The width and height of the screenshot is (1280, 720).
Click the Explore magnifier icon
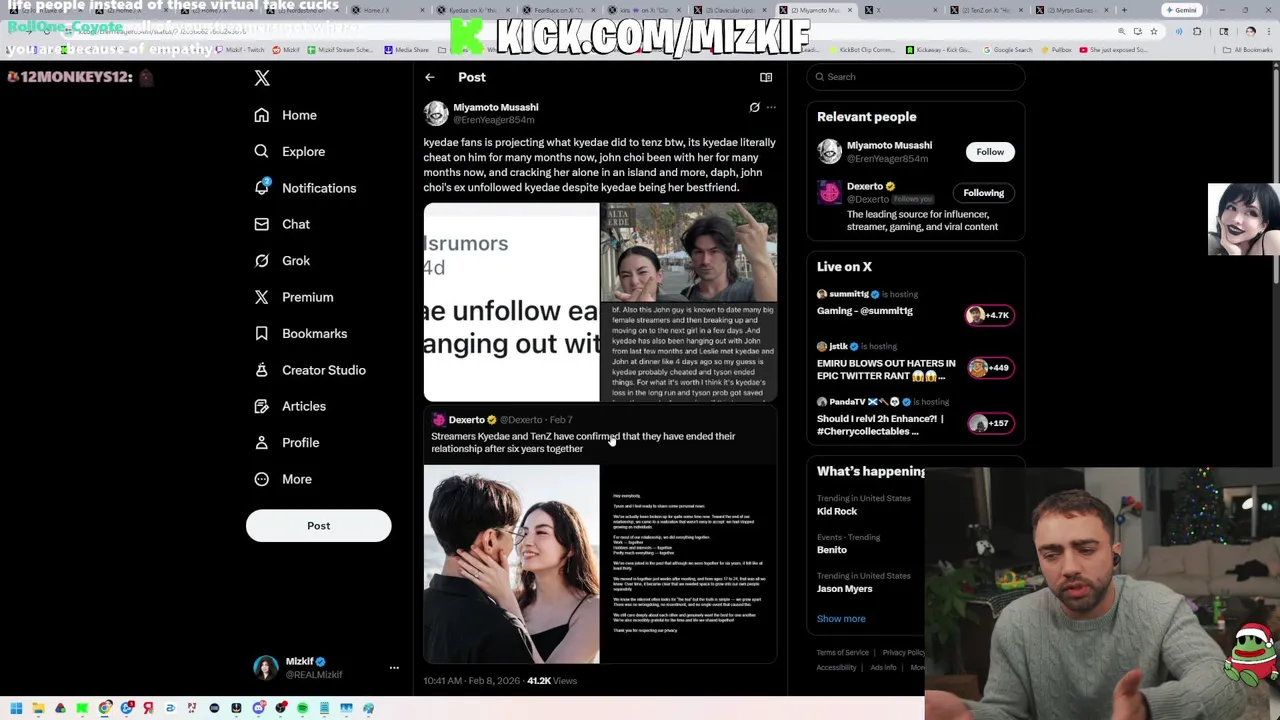pos(262,151)
